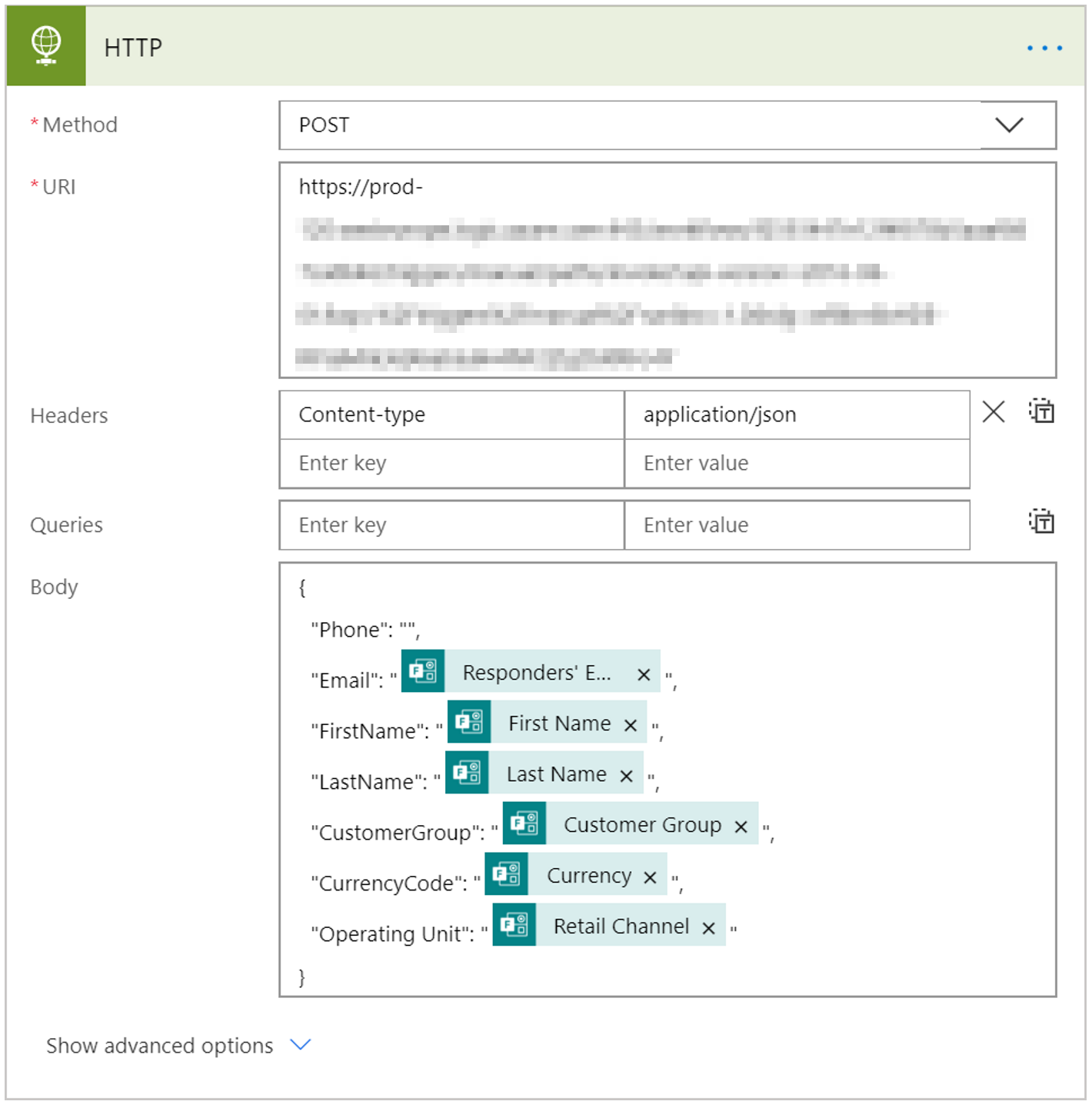The image size is (1092, 1108).
Task: Remove the Last Name token
Action: pos(626,776)
